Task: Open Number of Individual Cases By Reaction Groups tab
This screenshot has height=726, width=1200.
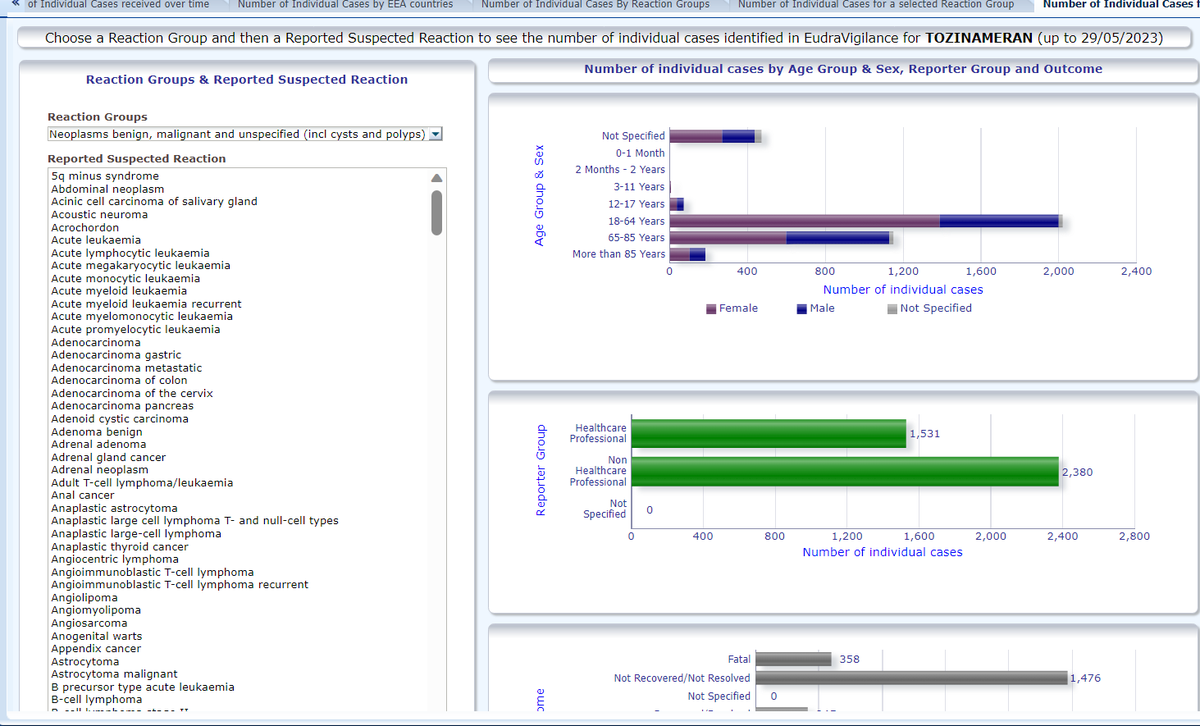Action: tap(595, 4)
